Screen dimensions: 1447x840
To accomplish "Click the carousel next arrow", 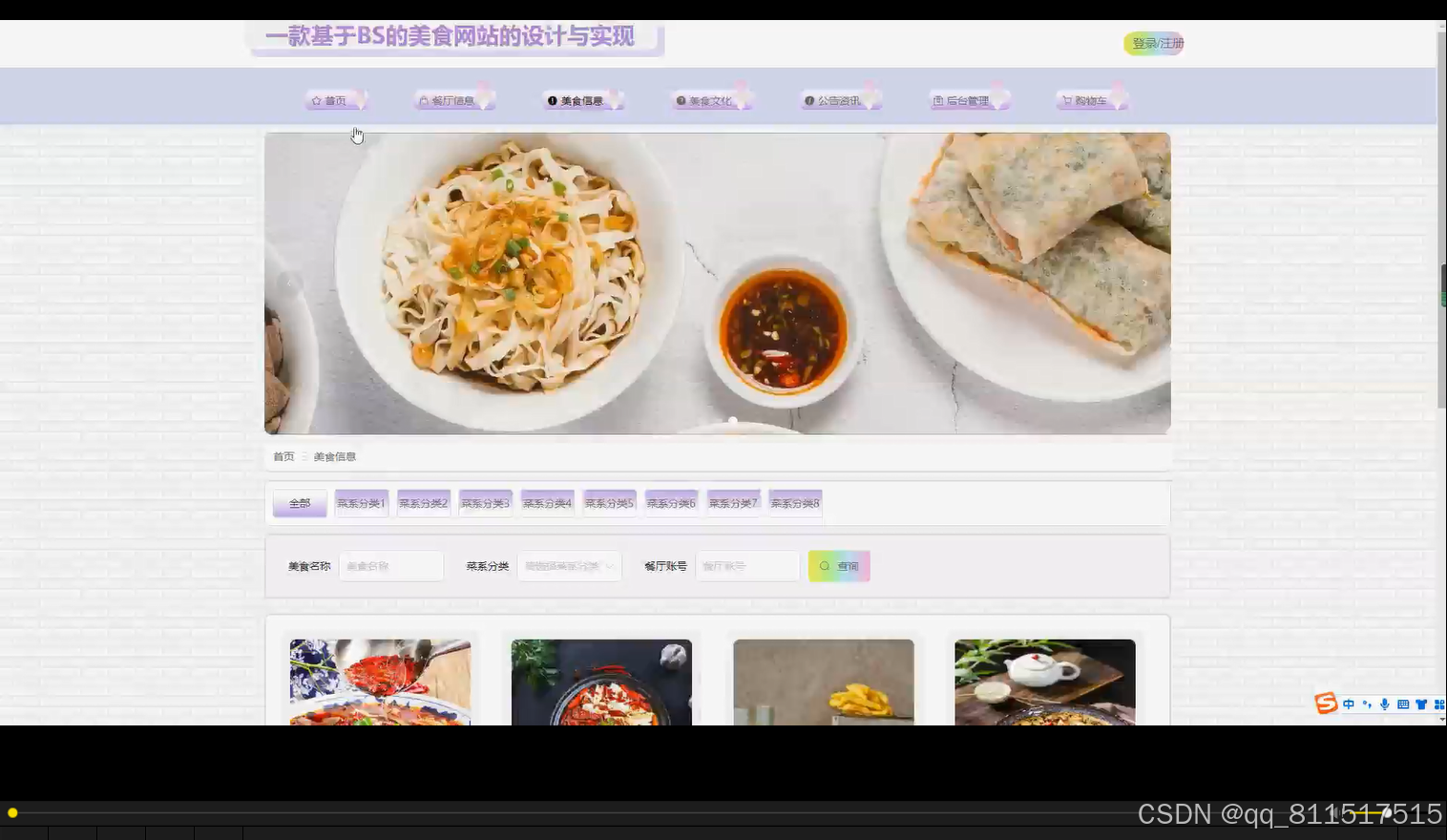I will point(1145,283).
